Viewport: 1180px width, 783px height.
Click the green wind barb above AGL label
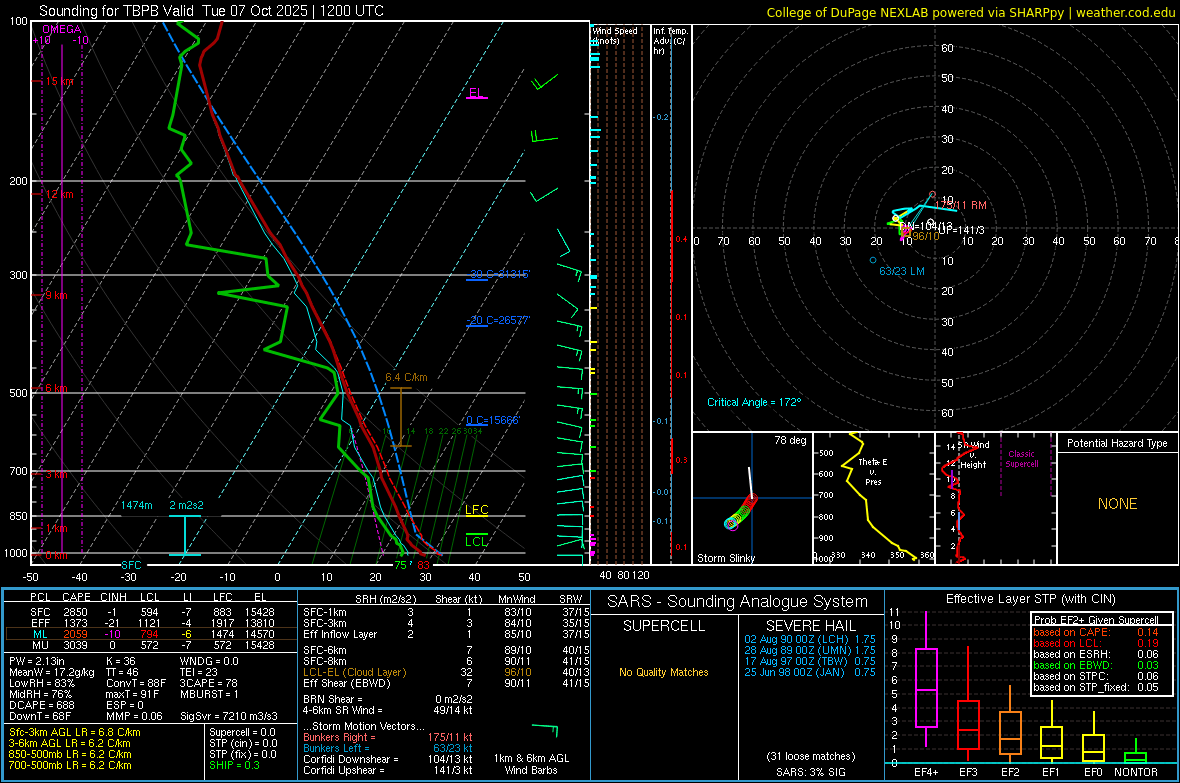544,730
